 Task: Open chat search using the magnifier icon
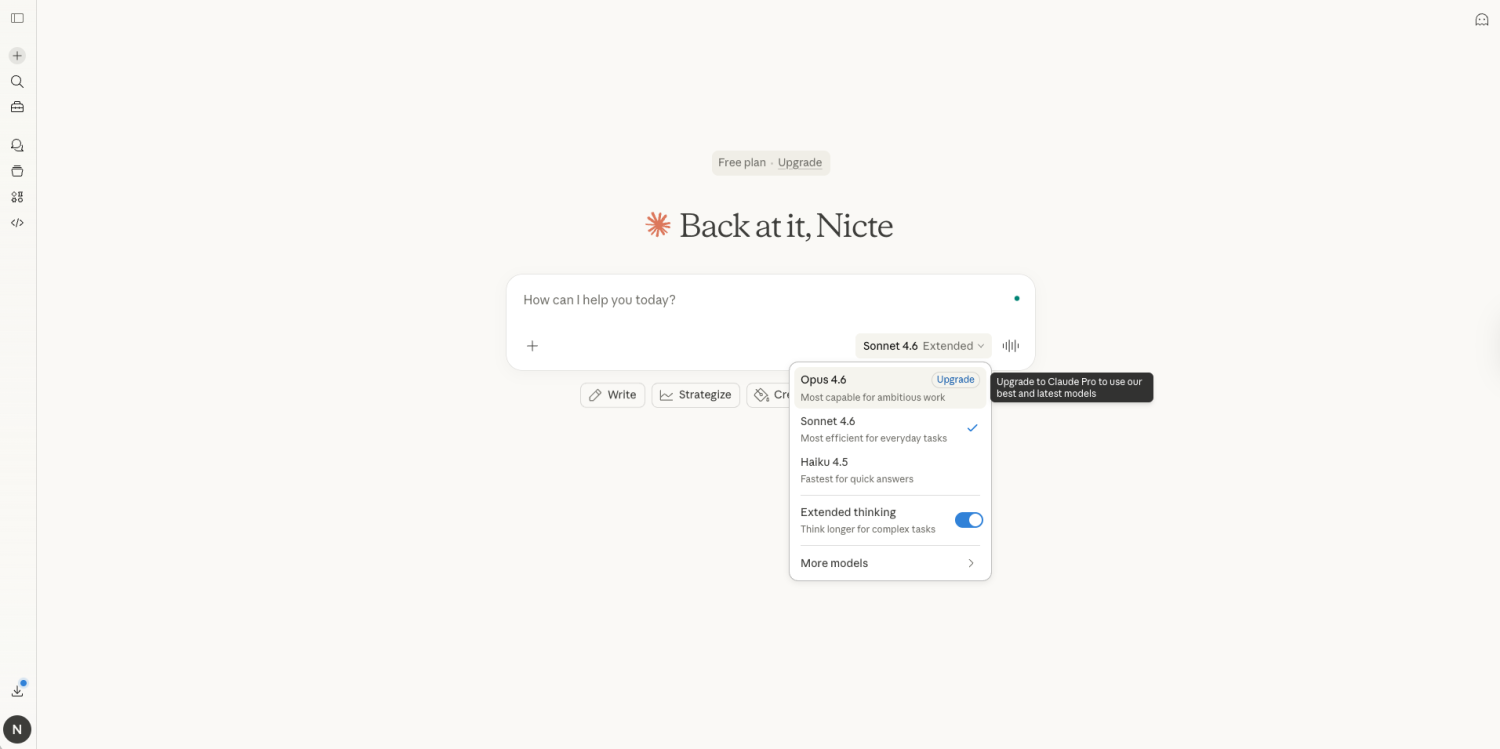(17, 82)
